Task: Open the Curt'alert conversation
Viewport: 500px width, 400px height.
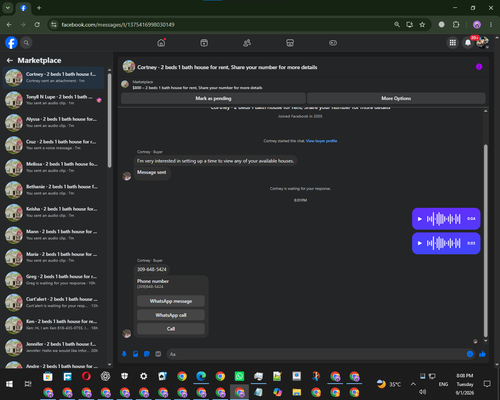Action: pos(53,302)
